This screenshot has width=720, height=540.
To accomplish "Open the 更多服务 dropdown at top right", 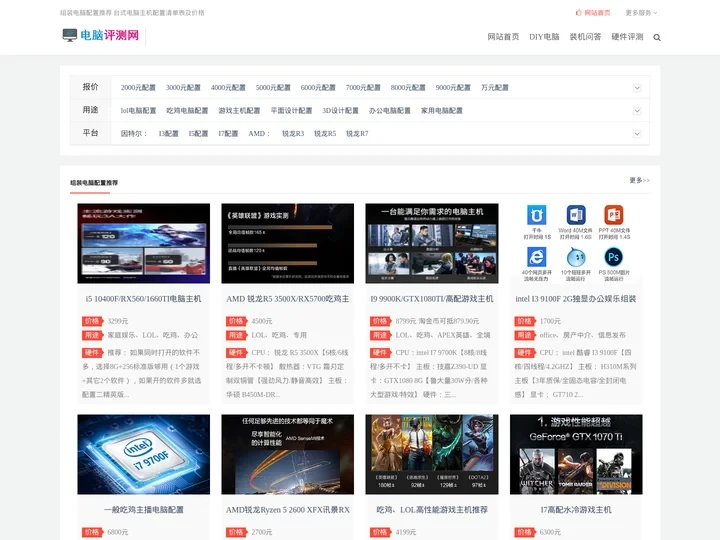I will [641, 13].
